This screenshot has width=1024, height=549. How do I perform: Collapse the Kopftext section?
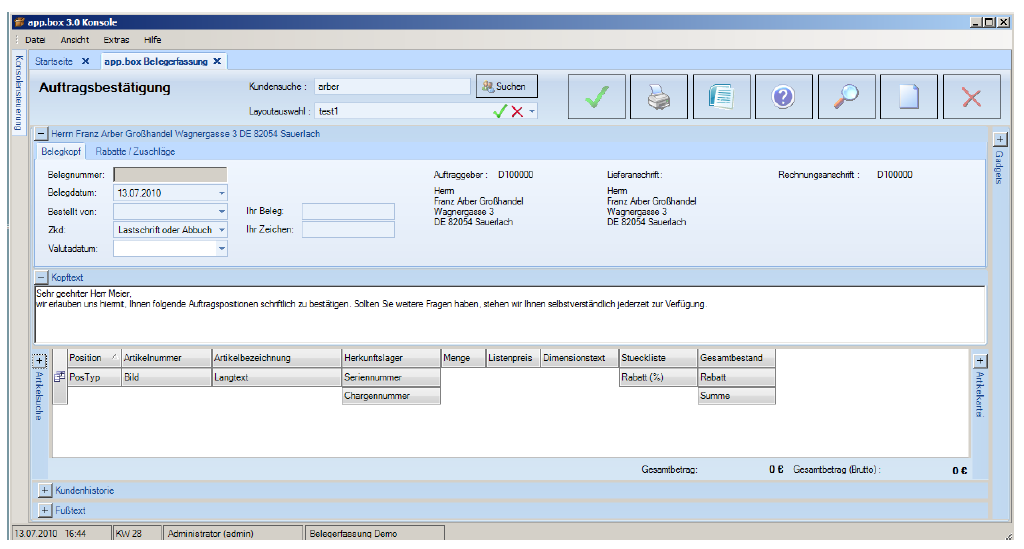pyautogui.click(x=42, y=276)
